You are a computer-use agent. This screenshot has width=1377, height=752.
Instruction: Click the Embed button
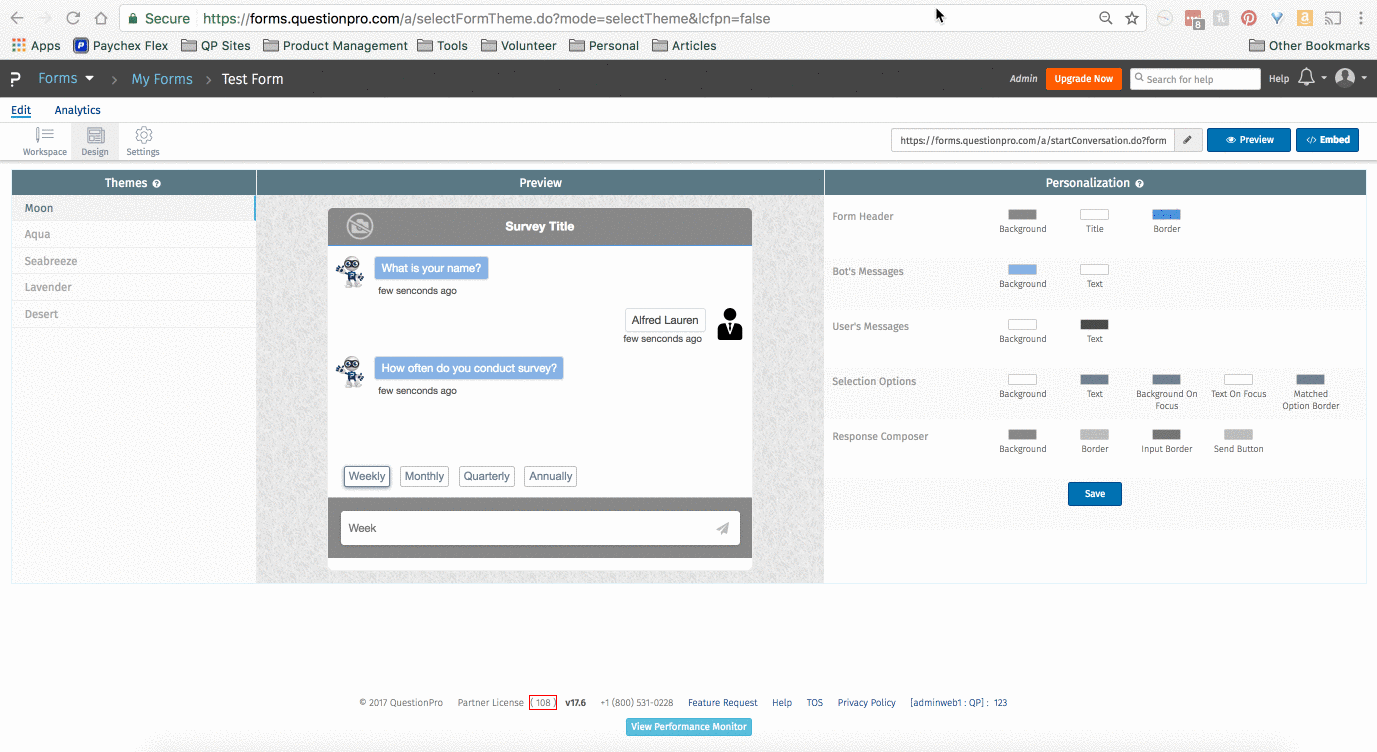point(1328,140)
